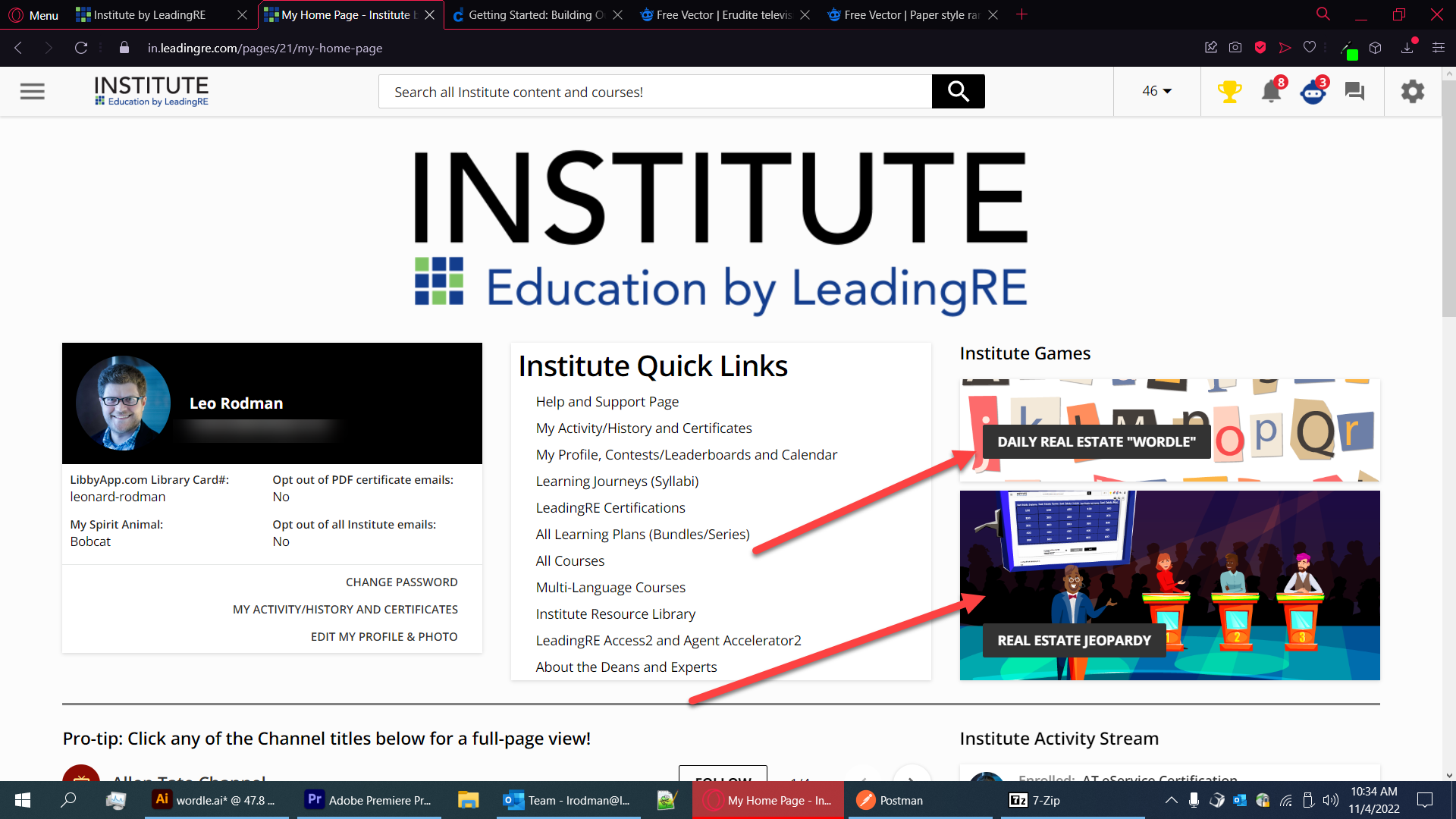Open the Opera Menu button
The image size is (1456, 819).
33,14
